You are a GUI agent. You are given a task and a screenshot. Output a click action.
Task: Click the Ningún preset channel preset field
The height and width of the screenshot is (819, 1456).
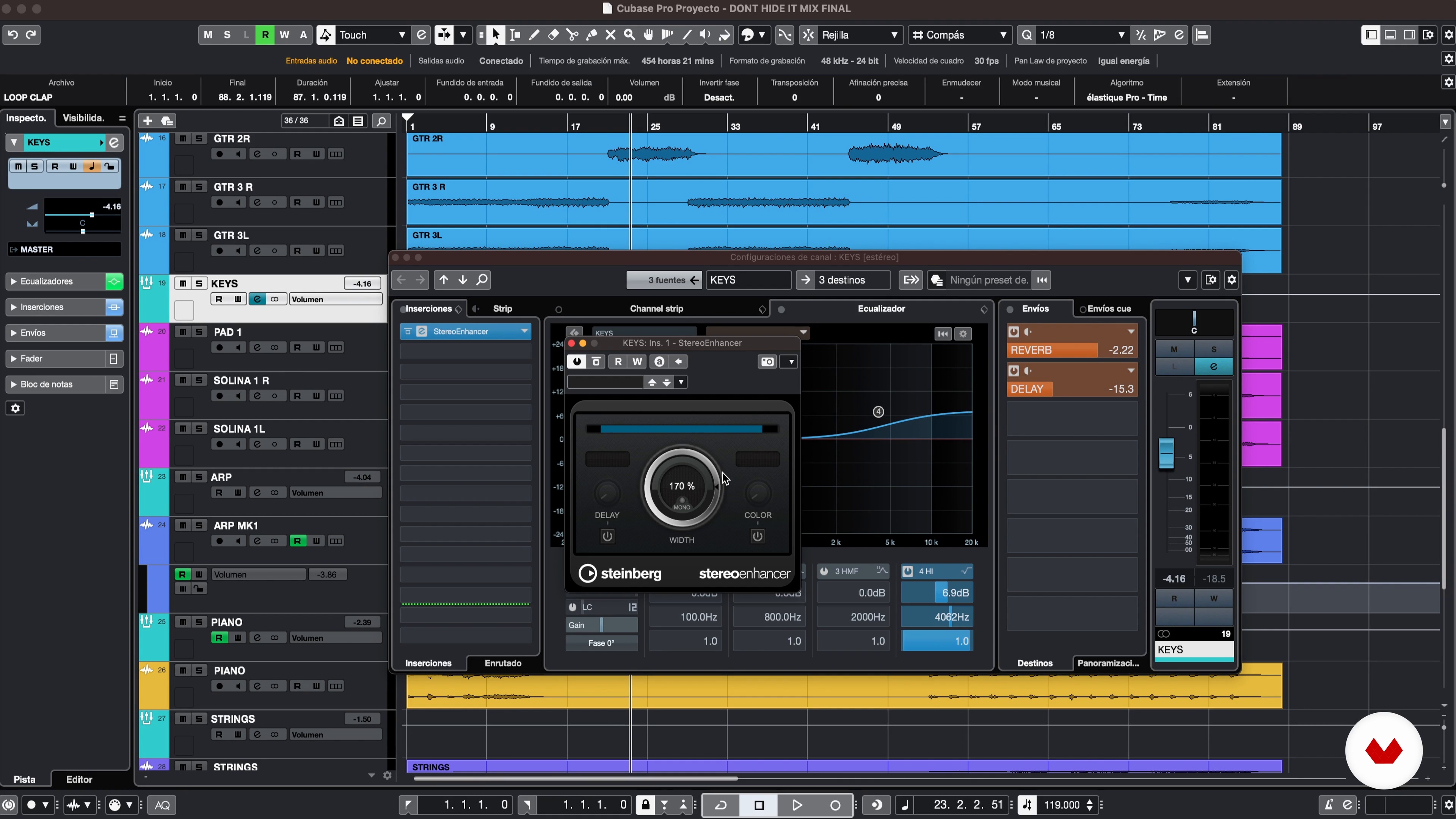tap(989, 280)
